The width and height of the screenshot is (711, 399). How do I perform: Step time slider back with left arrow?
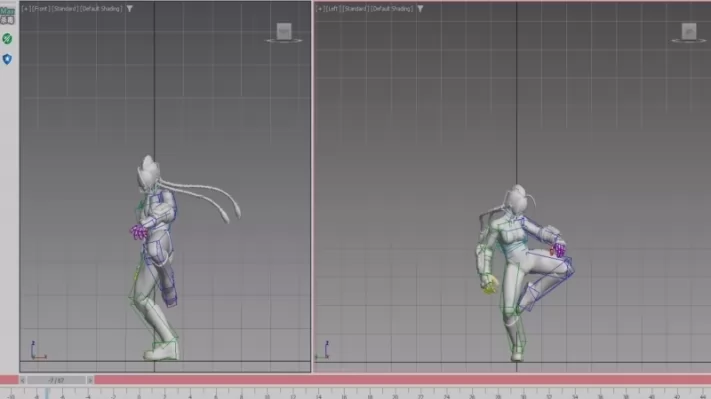[x=23, y=380]
